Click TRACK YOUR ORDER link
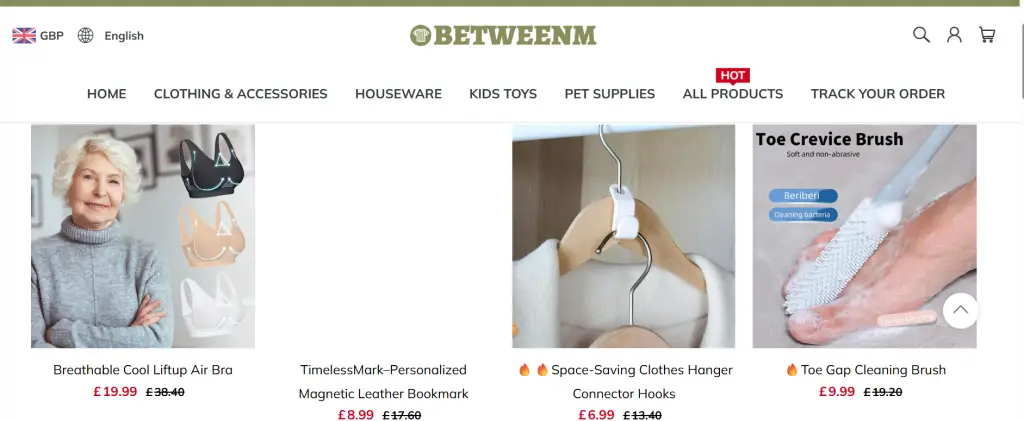Screen dimensions: 1024x421 point(878,94)
